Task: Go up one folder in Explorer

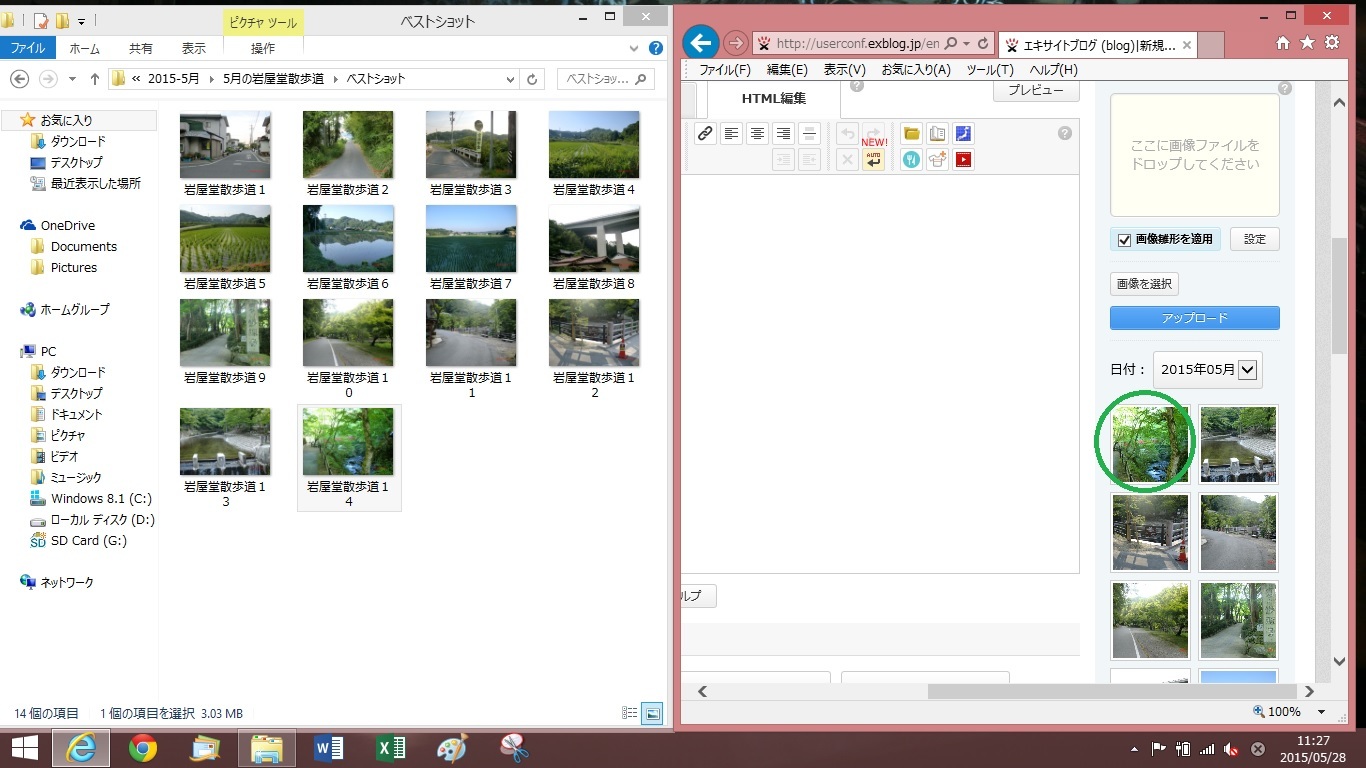Action: (x=95, y=79)
